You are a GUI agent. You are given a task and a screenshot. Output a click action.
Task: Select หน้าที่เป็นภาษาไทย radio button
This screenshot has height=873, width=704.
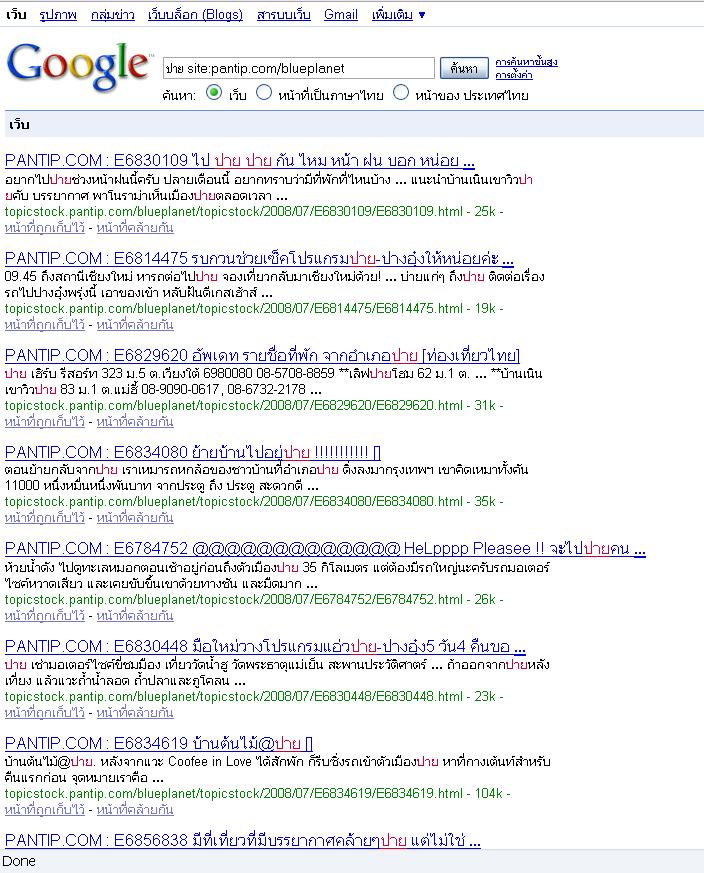[264, 92]
